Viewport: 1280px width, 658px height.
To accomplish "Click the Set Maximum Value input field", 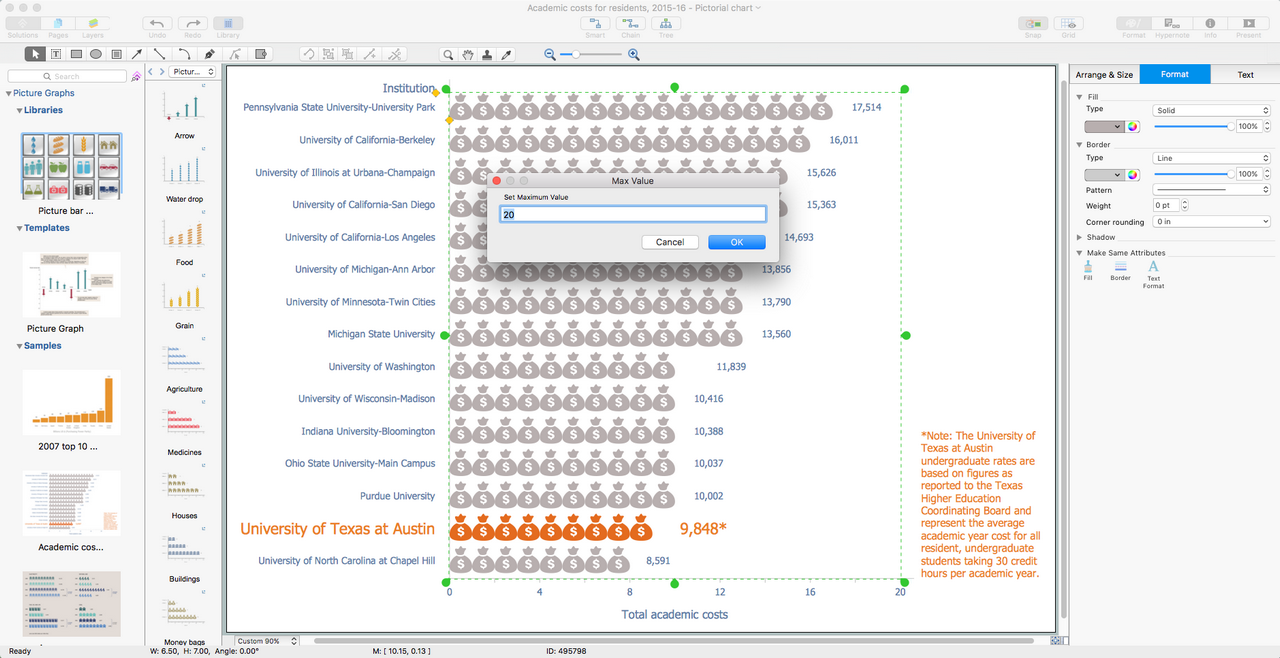I will pos(634,215).
